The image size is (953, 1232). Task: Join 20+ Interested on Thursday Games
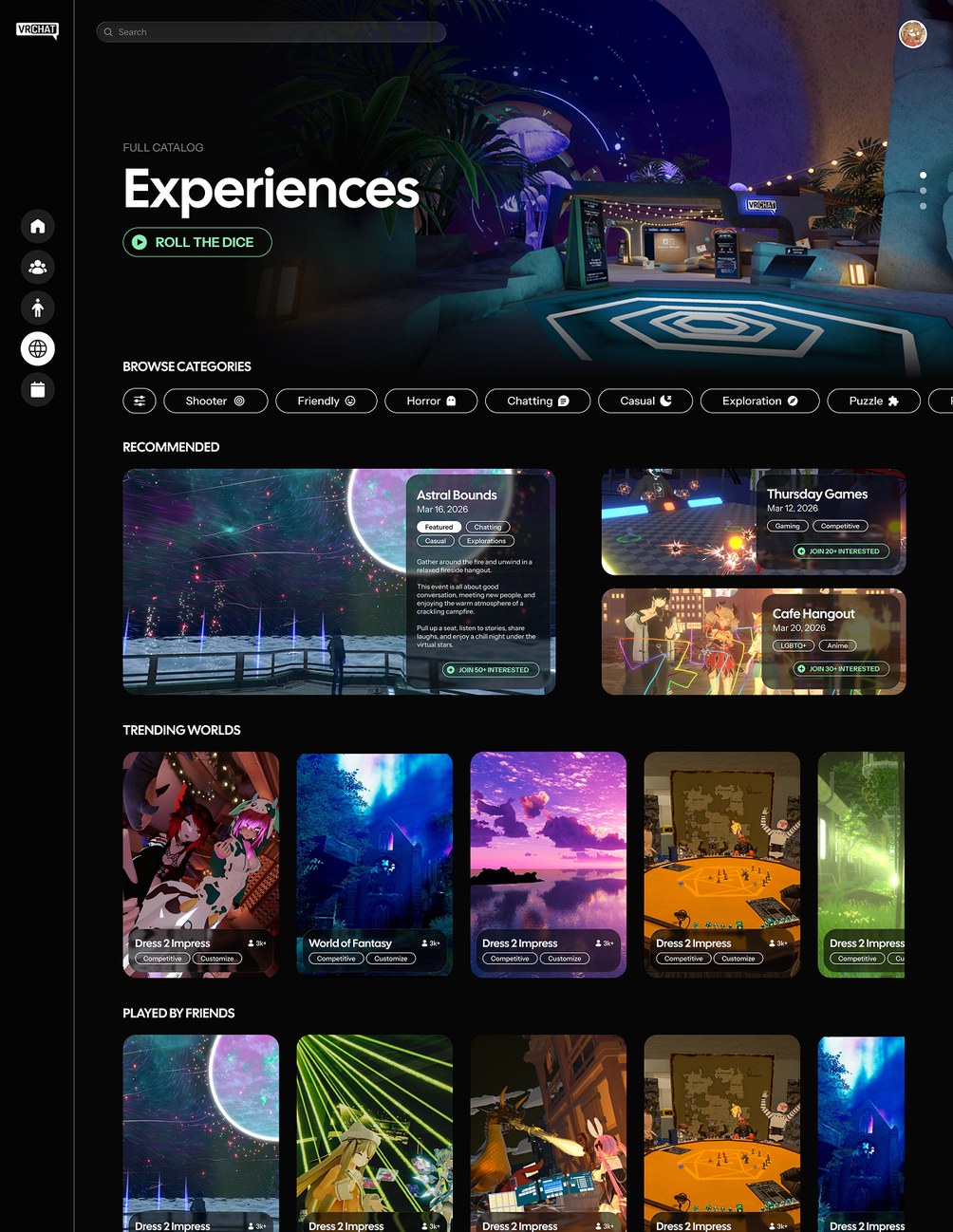pos(841,551)
